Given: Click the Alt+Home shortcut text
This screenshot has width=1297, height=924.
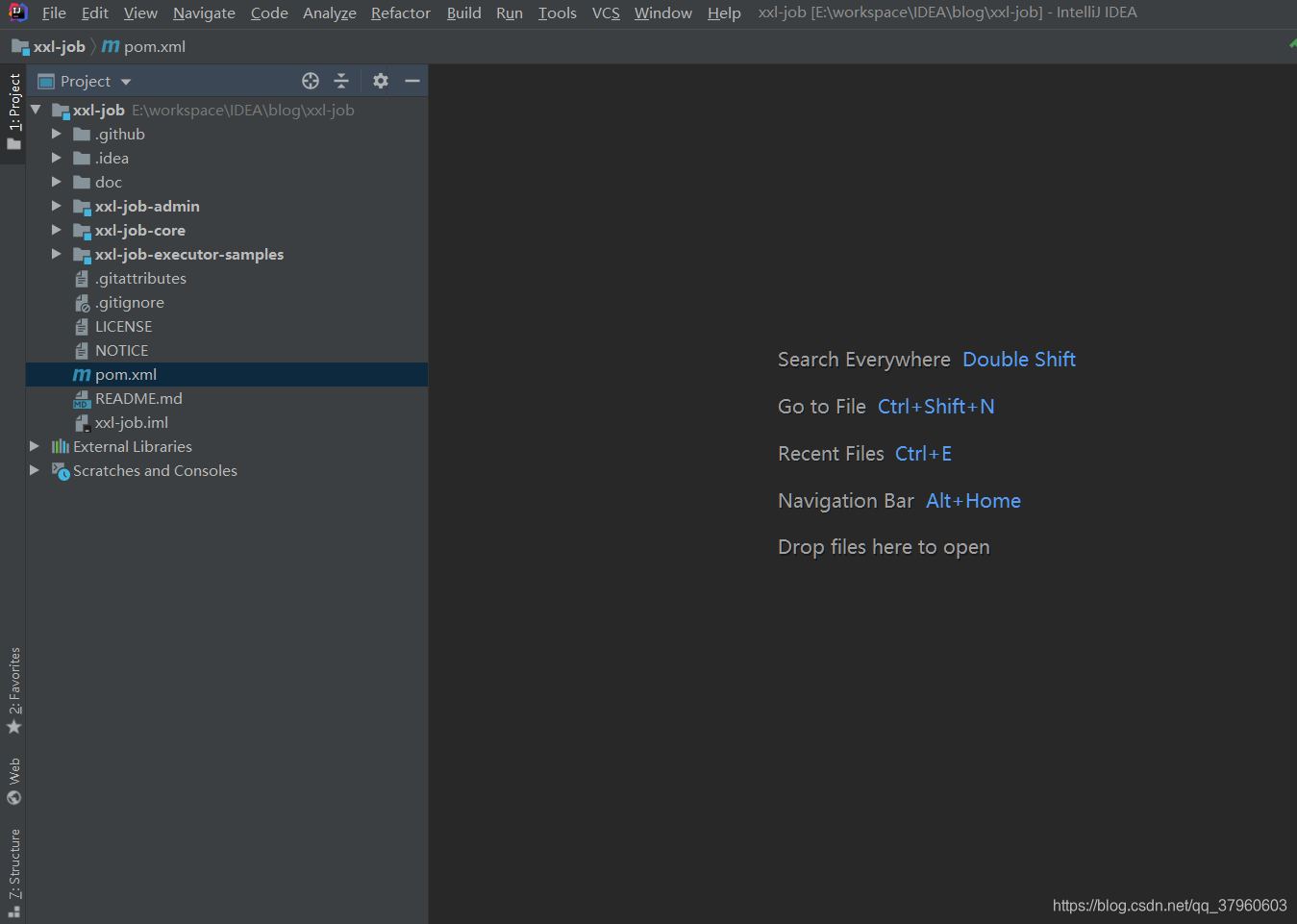Looking at the screenshot, I should 973,500.
